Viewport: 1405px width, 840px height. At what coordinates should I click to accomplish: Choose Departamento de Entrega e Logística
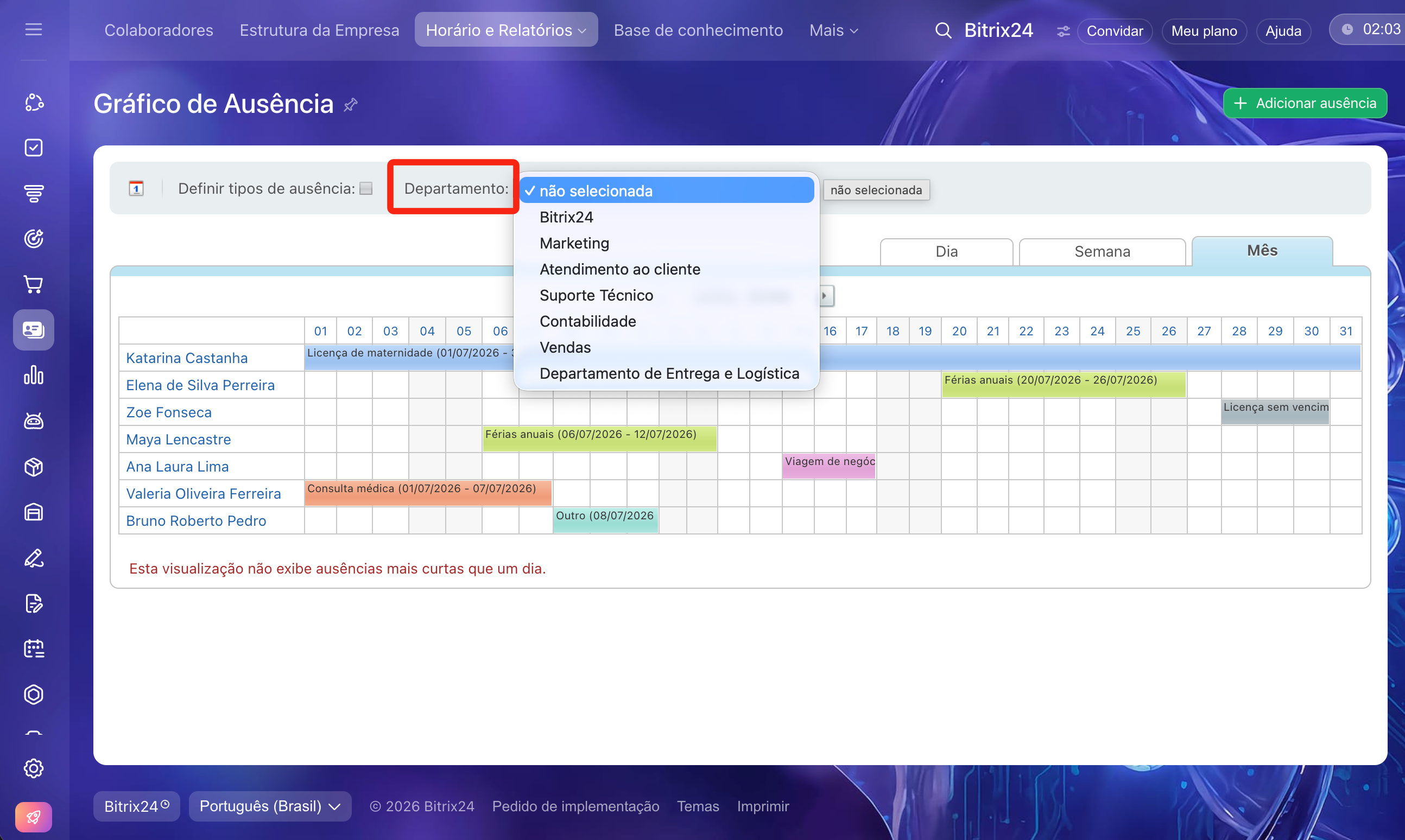[x=667, y=373]
